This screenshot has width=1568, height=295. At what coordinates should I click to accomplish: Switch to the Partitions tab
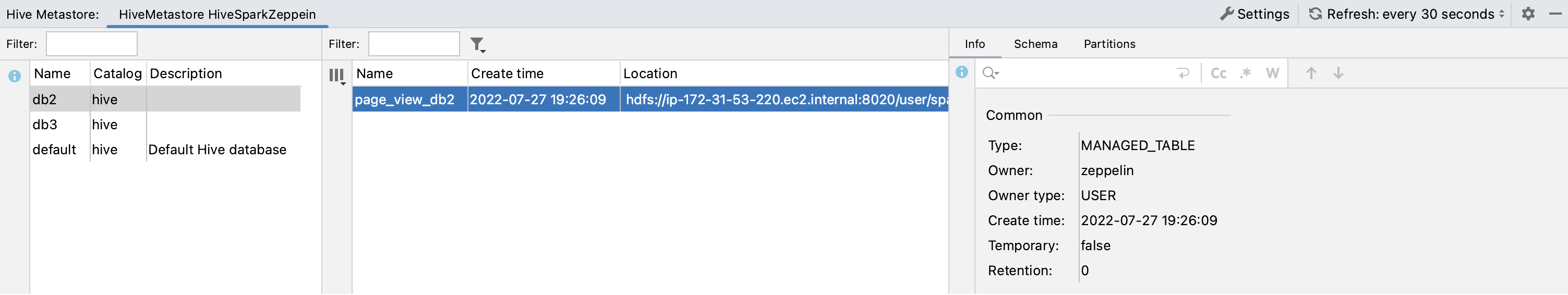[x=1109, y=44]
